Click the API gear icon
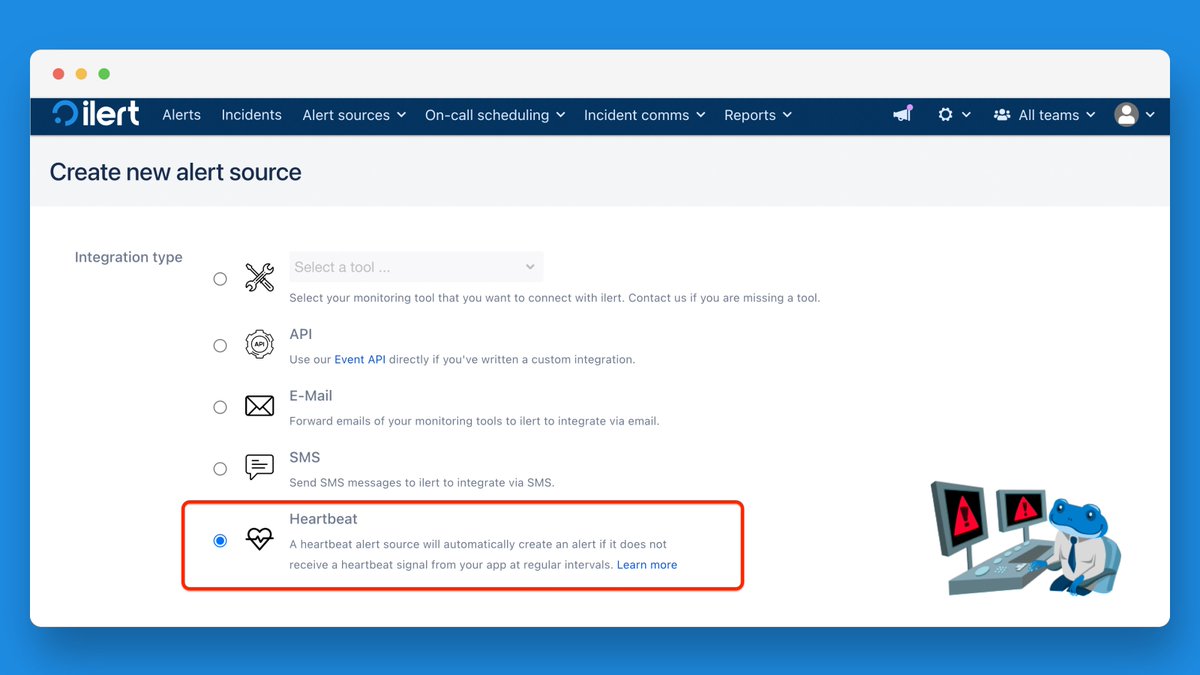Screen dimensions: 1200x675 259,344
